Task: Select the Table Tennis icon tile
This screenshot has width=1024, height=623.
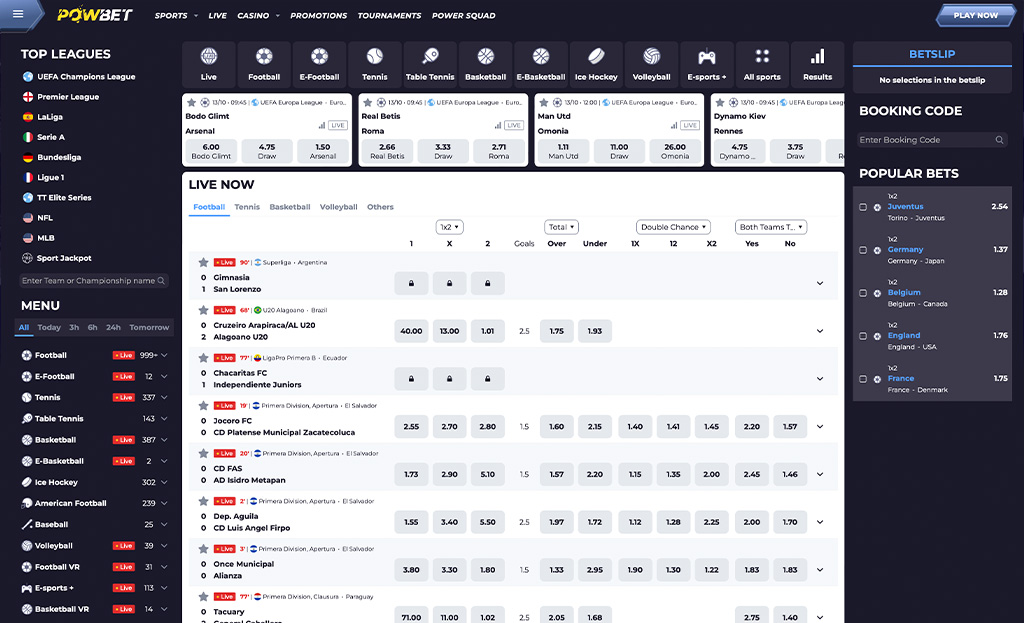Action: [x=430, y=65]
